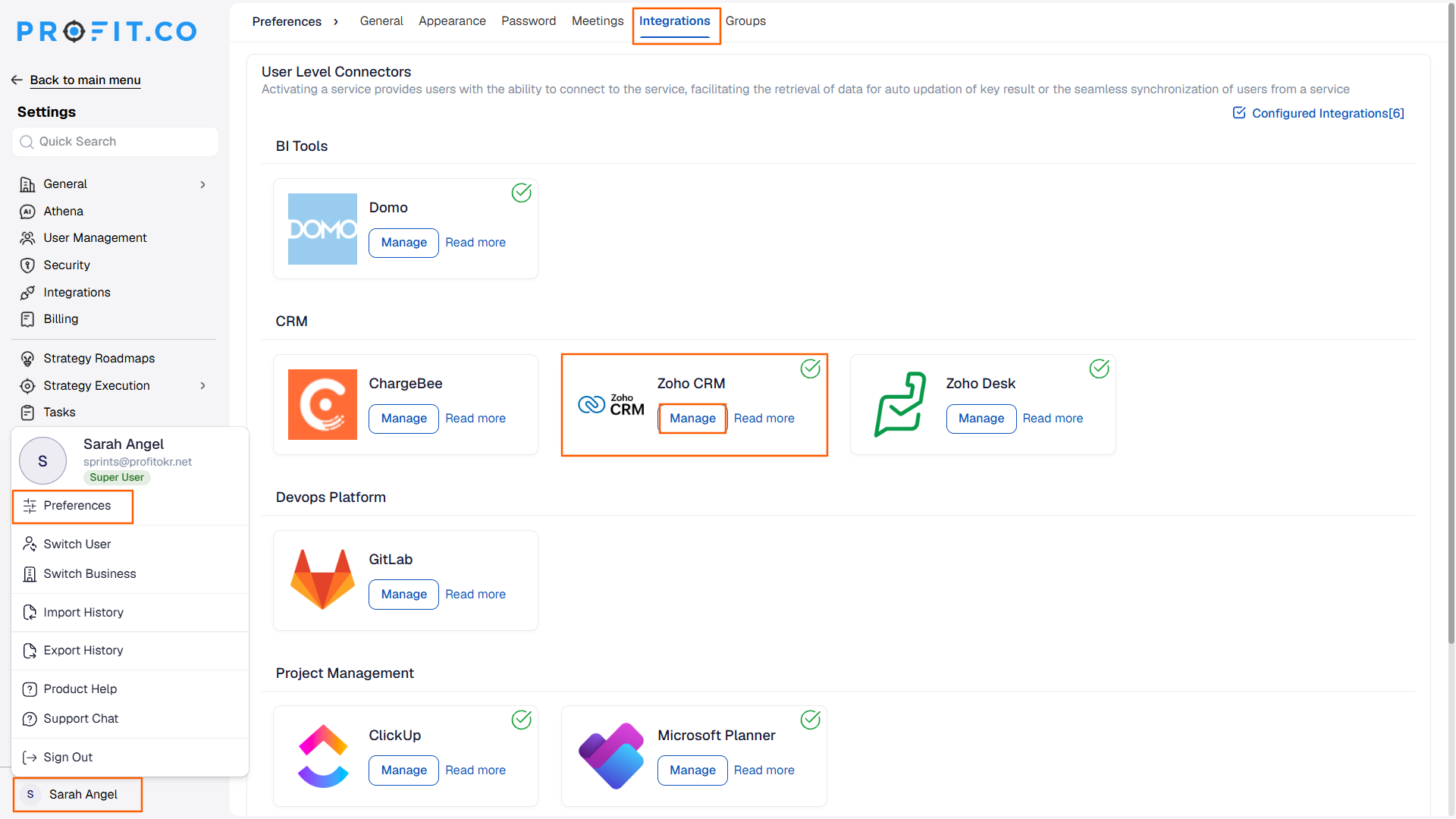Click the green check on Zoho Desk card
1456x819 pixels.
pyautogui.click(x=1100, y=369)
